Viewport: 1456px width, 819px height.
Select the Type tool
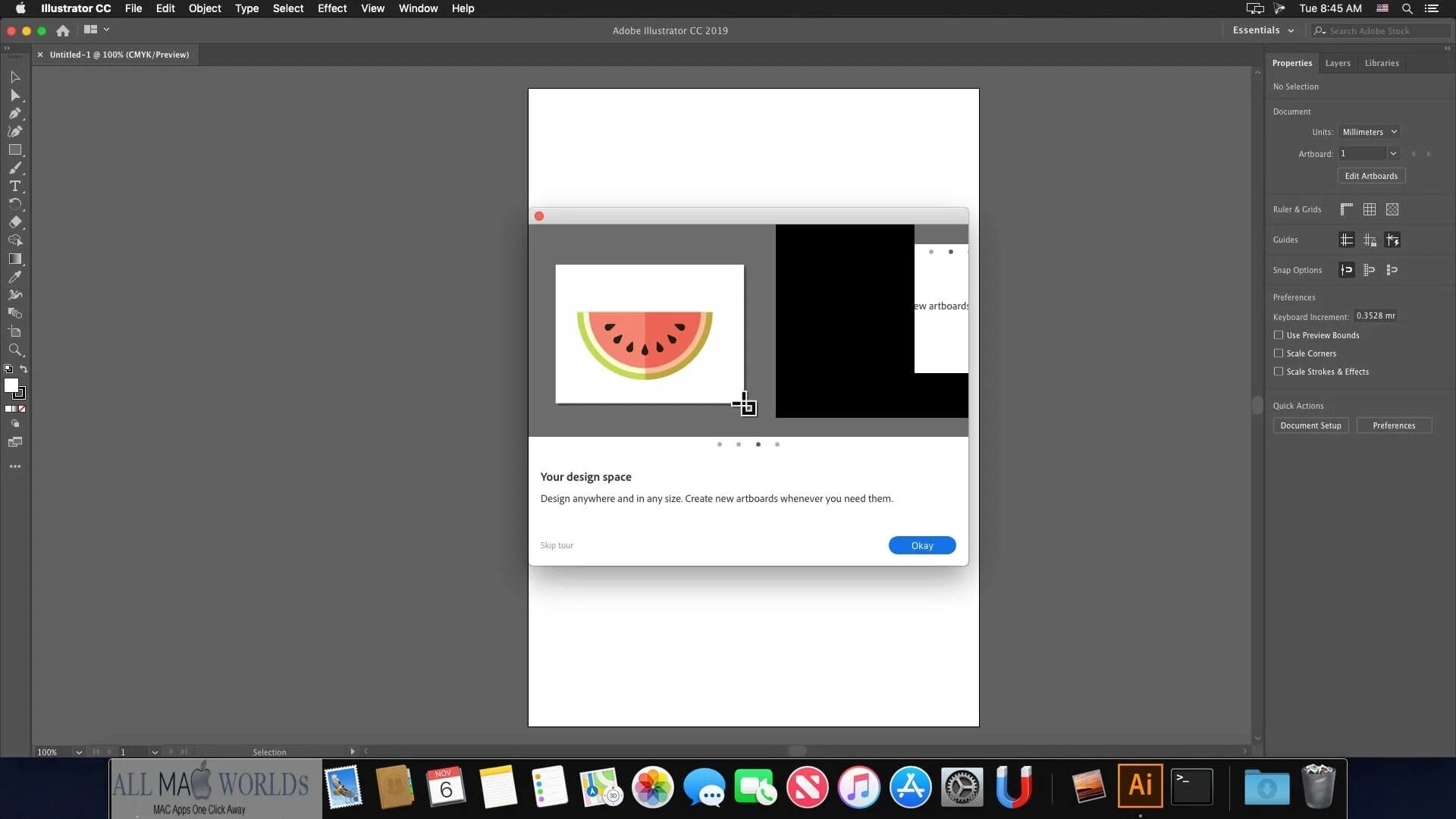(14, 187)
